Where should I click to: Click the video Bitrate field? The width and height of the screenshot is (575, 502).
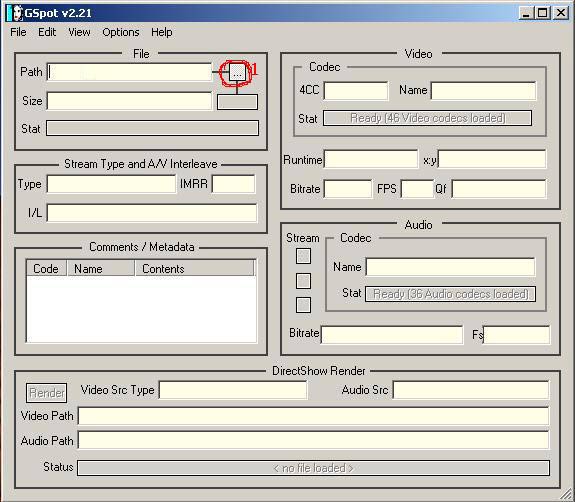point(348,189)
